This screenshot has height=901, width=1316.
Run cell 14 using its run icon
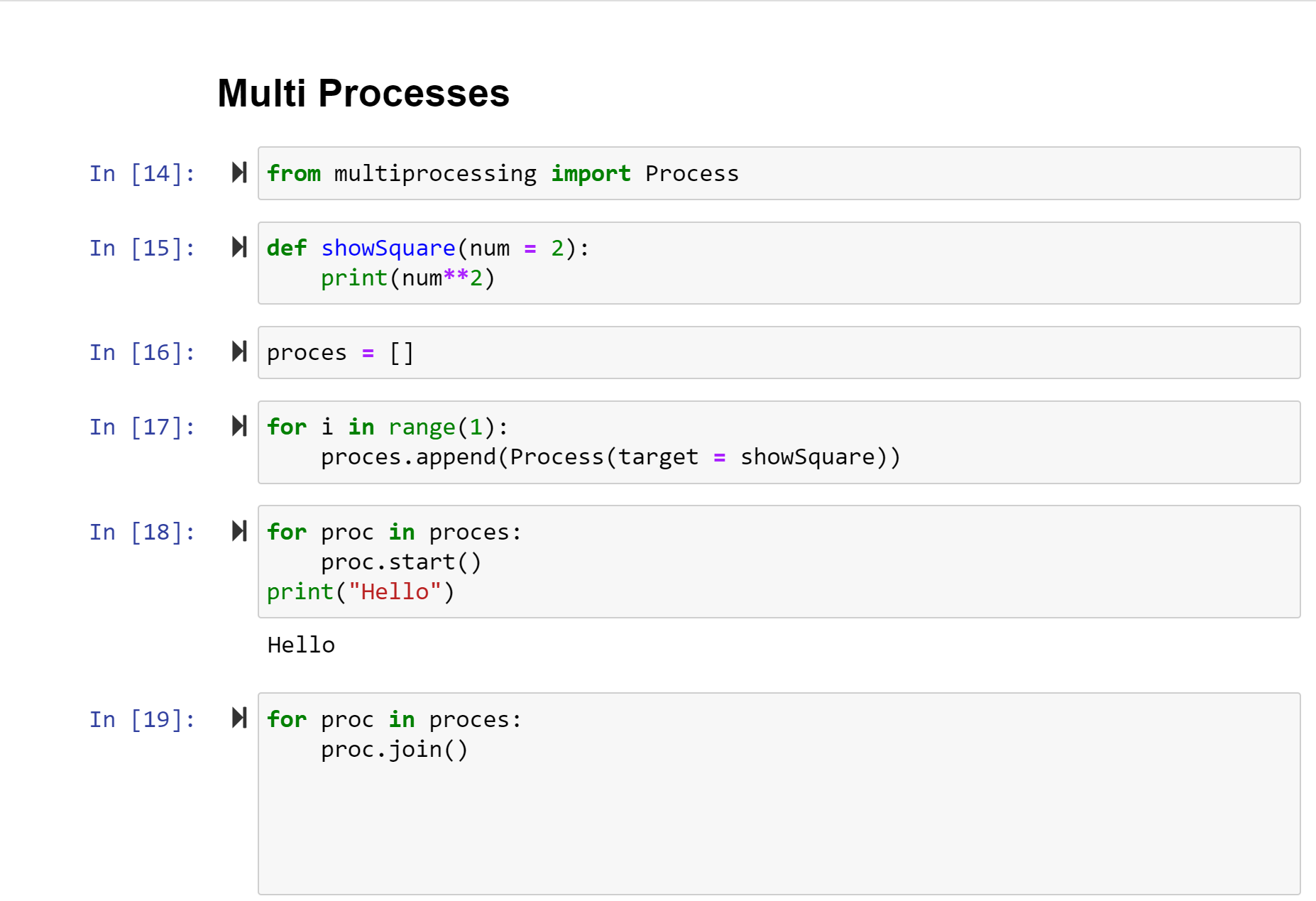coord(239,173)
